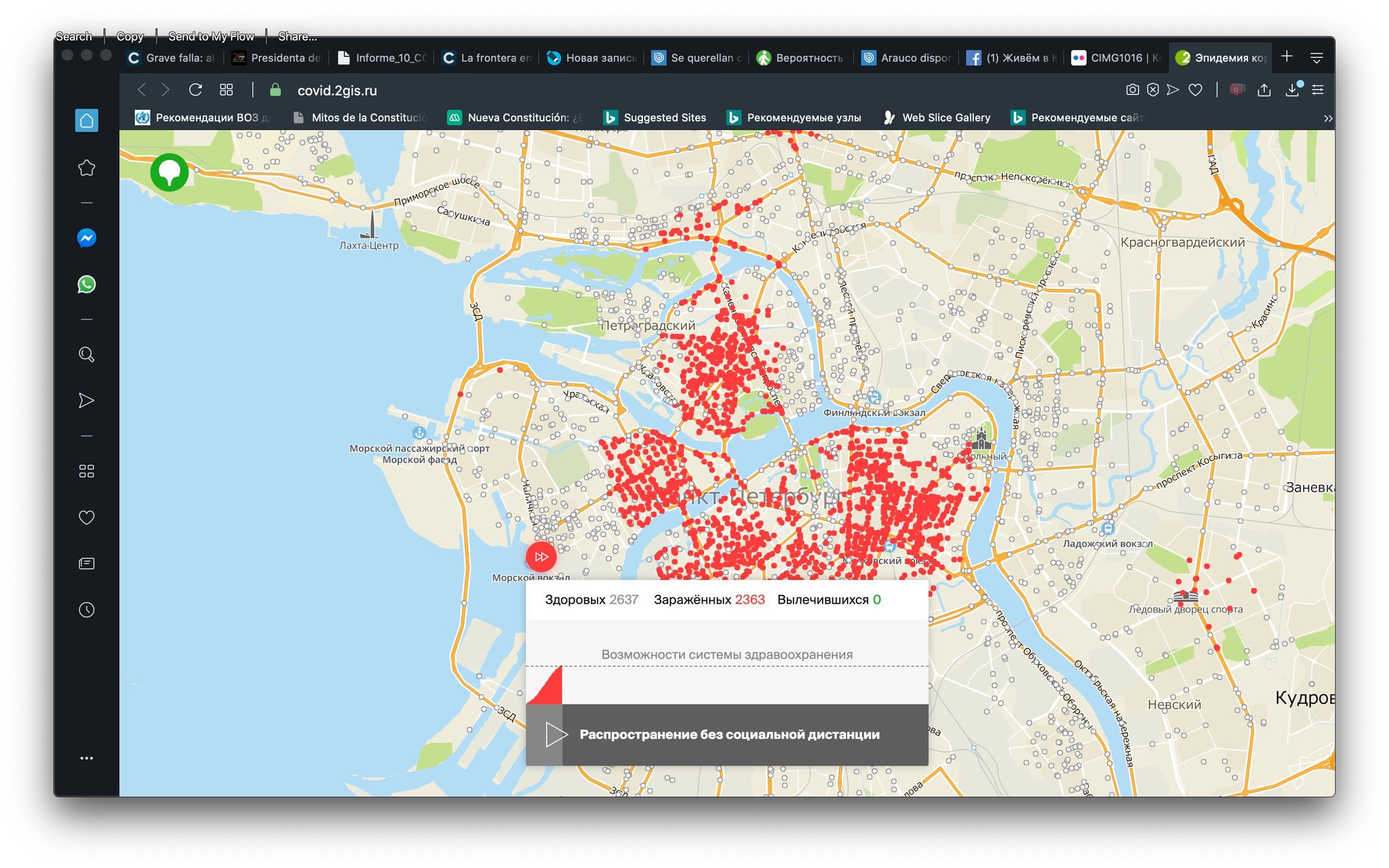Switch to 'Arauco dispor' tab
The height and width of the screenshot is (868, 1389).
pos(907,58)
